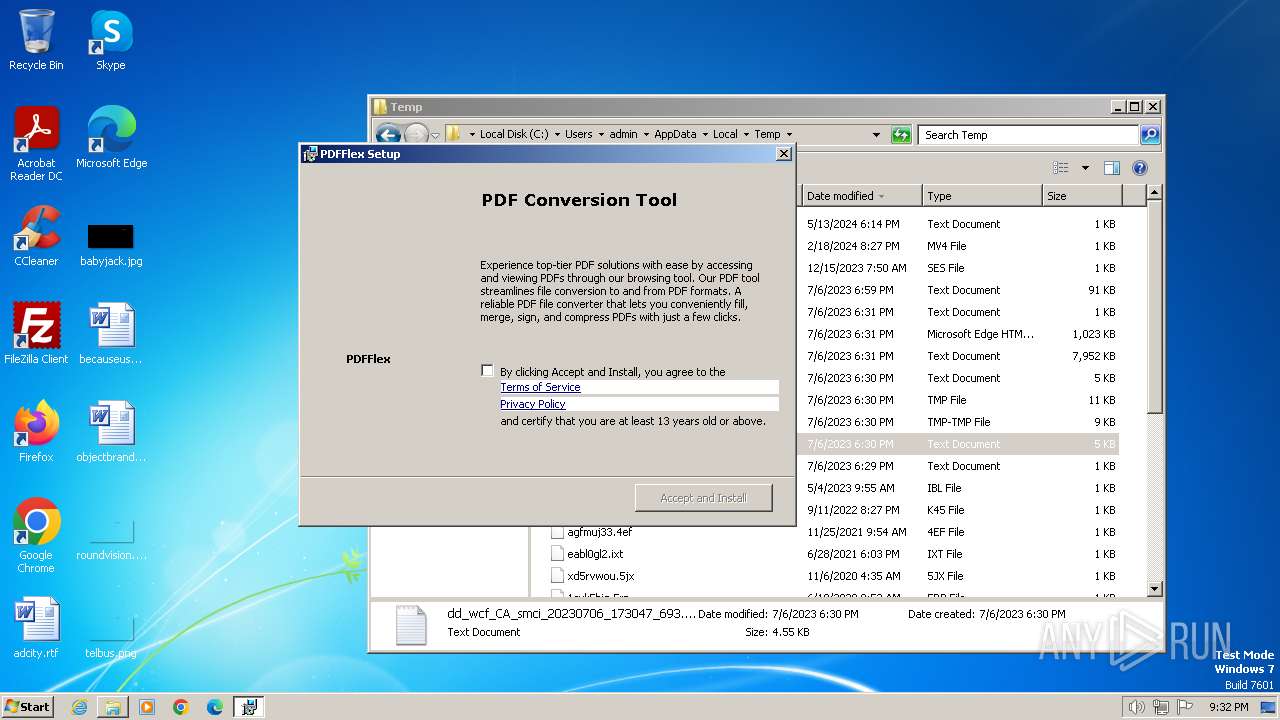
Task: Expand the AppData breadcrumb arrow
Action: [704, 134]
